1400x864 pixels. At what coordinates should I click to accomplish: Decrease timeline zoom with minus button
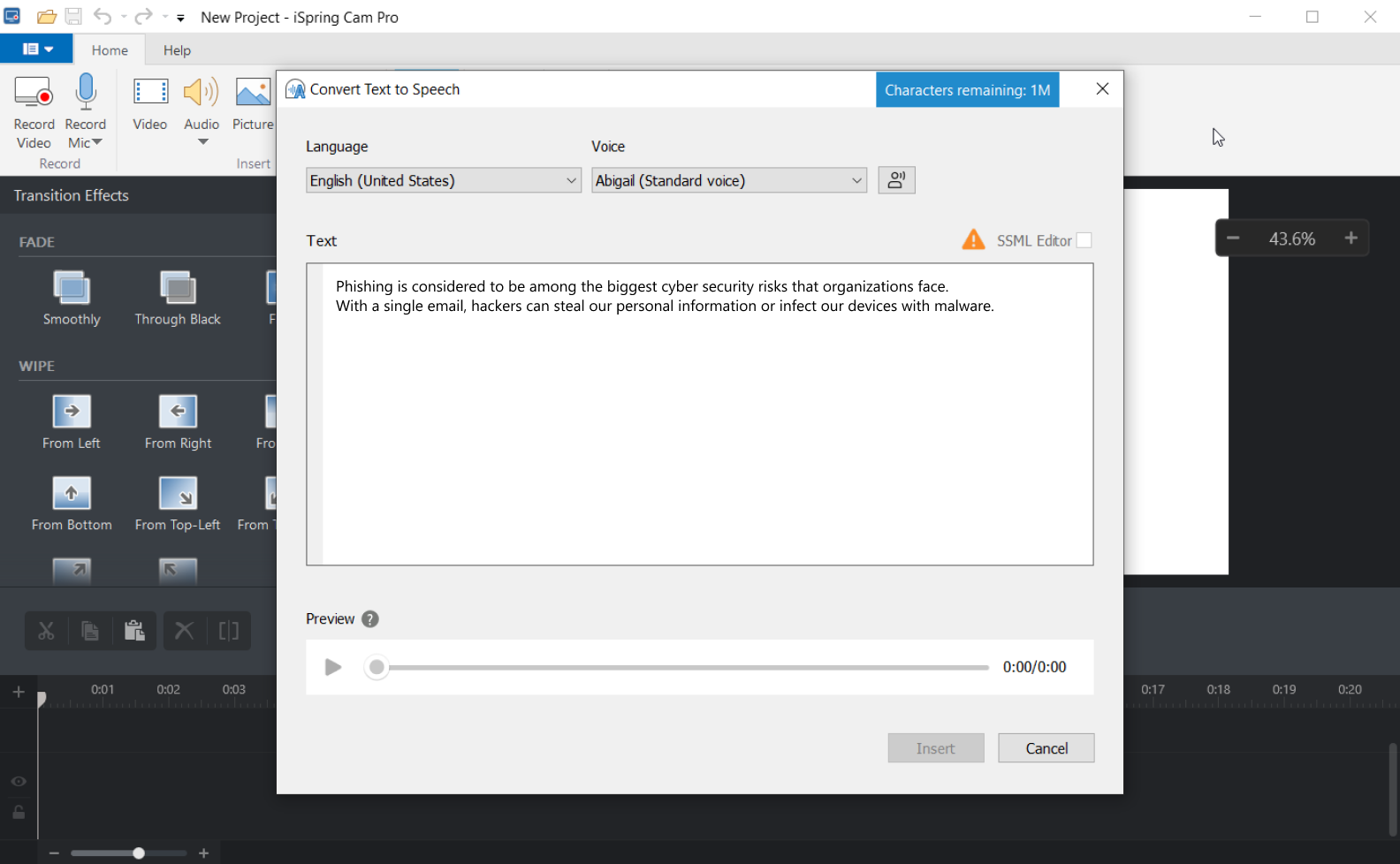[54, 853]
